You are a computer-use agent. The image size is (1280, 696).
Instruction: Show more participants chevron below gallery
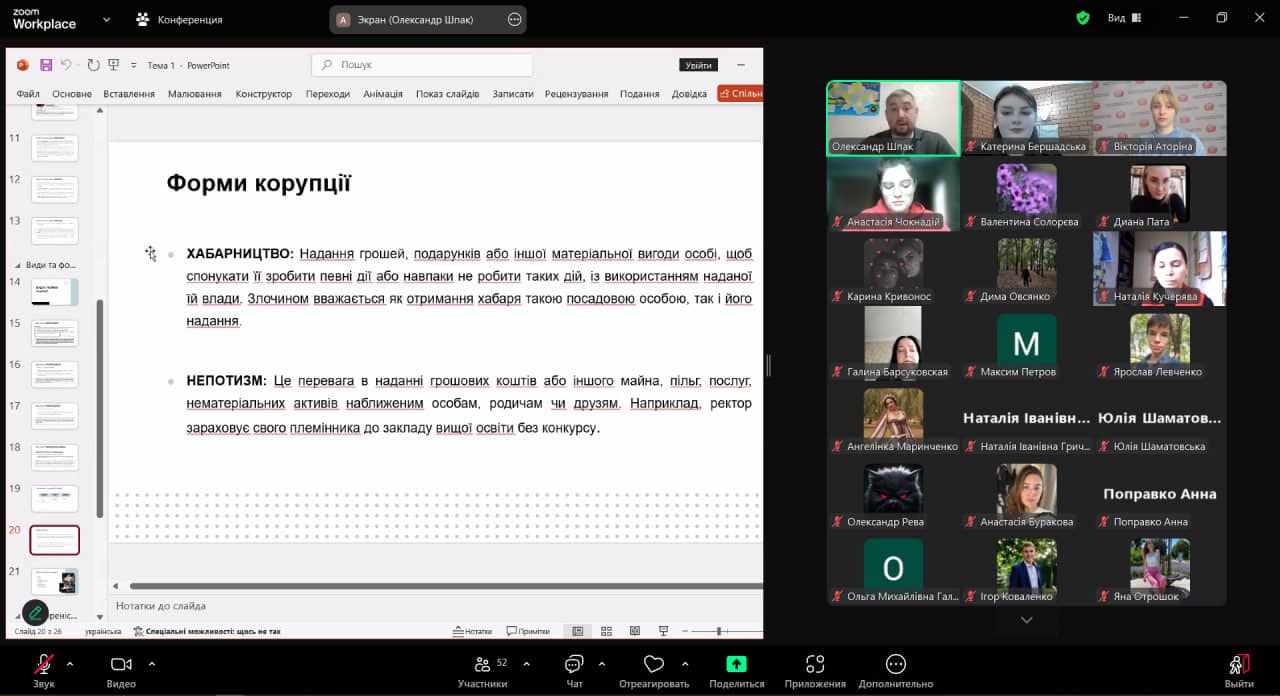click(x=1026, y=620)
